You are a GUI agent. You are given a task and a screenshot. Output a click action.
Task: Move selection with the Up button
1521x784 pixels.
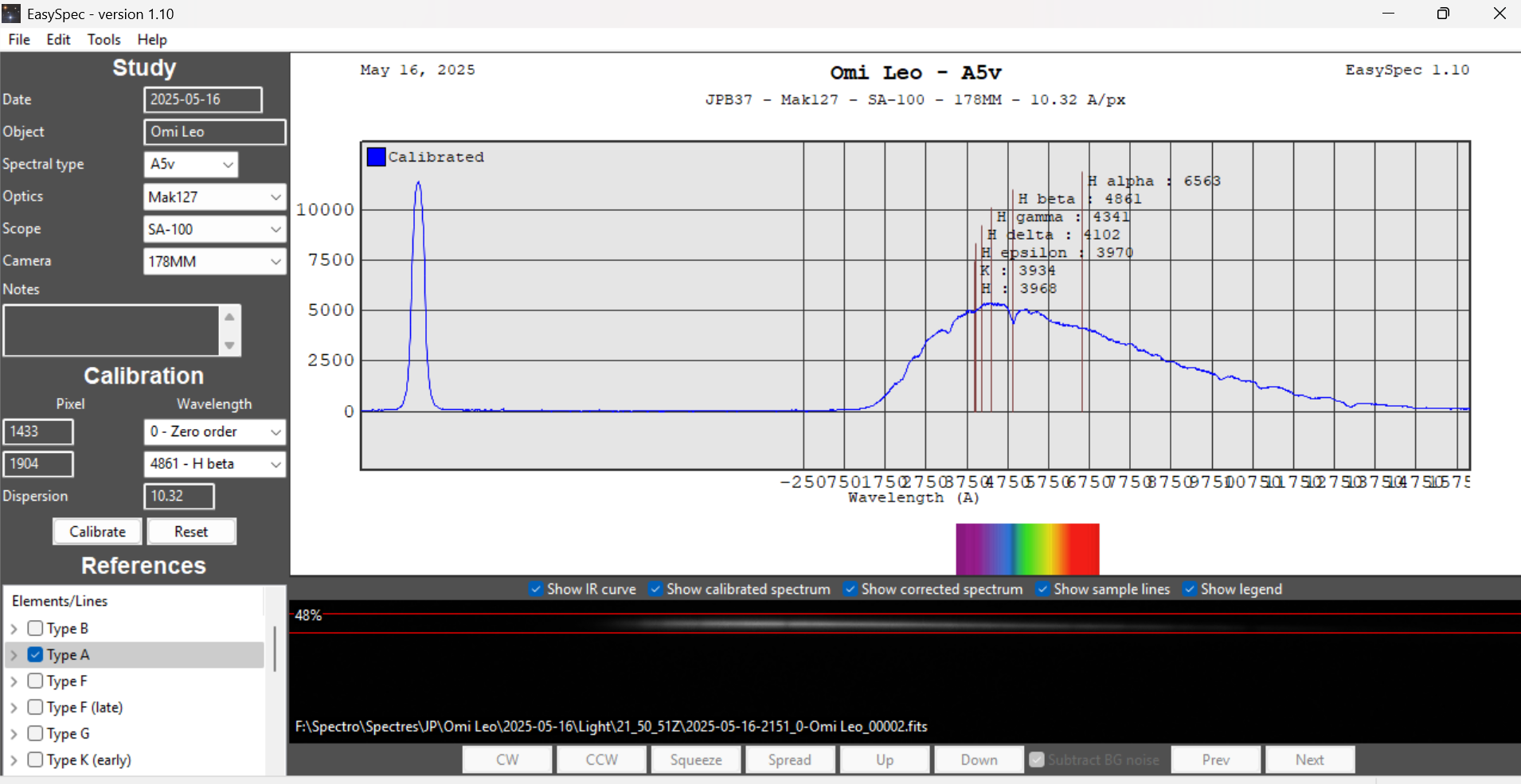(885, 759)
